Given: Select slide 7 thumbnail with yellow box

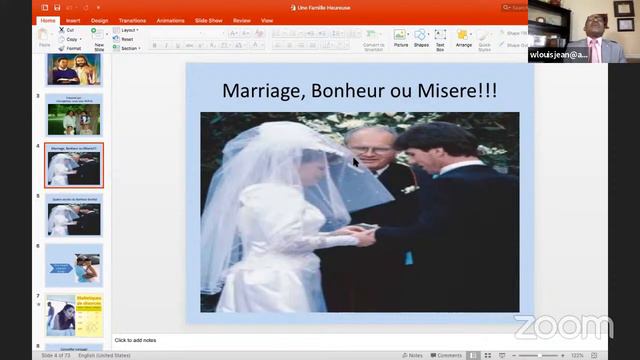Looking at the screenshot, I should pyautogui.click(x=74, y=316).
